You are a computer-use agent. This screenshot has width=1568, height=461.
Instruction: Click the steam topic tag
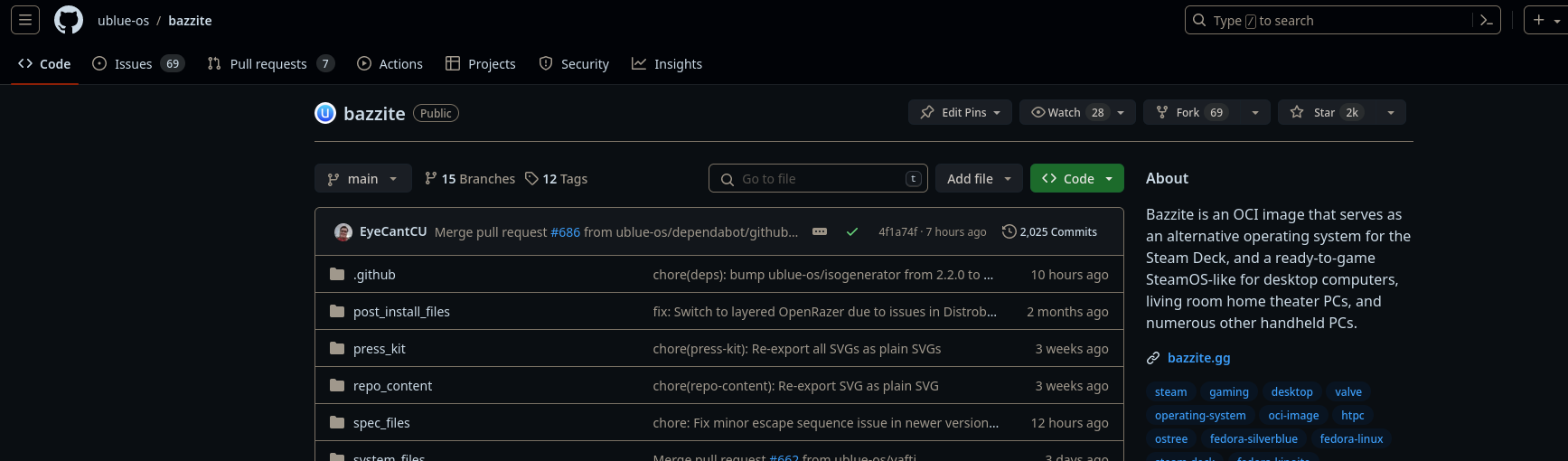1170,391
